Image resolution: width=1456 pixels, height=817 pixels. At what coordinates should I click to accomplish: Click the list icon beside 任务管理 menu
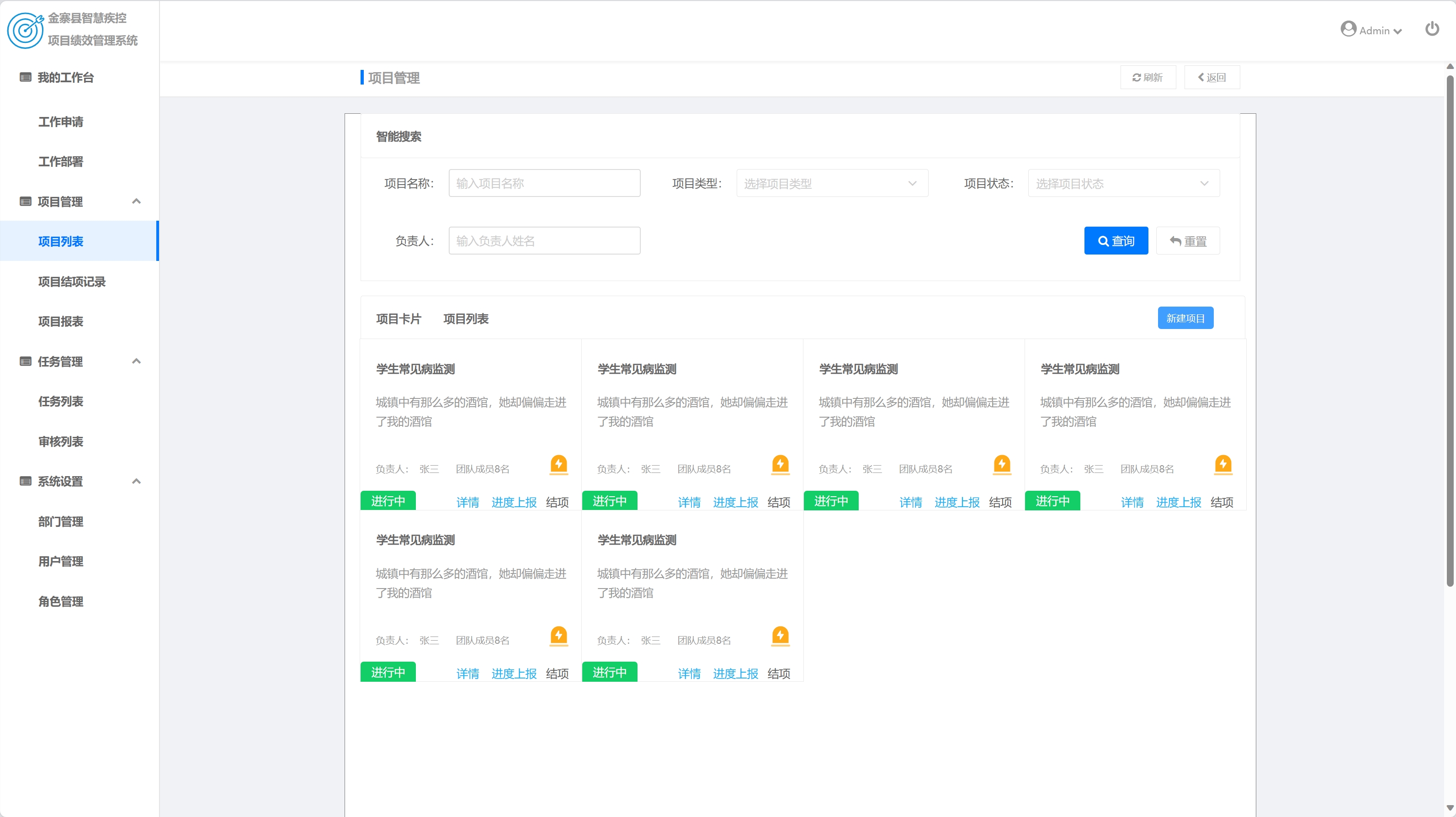pos(26,361)
